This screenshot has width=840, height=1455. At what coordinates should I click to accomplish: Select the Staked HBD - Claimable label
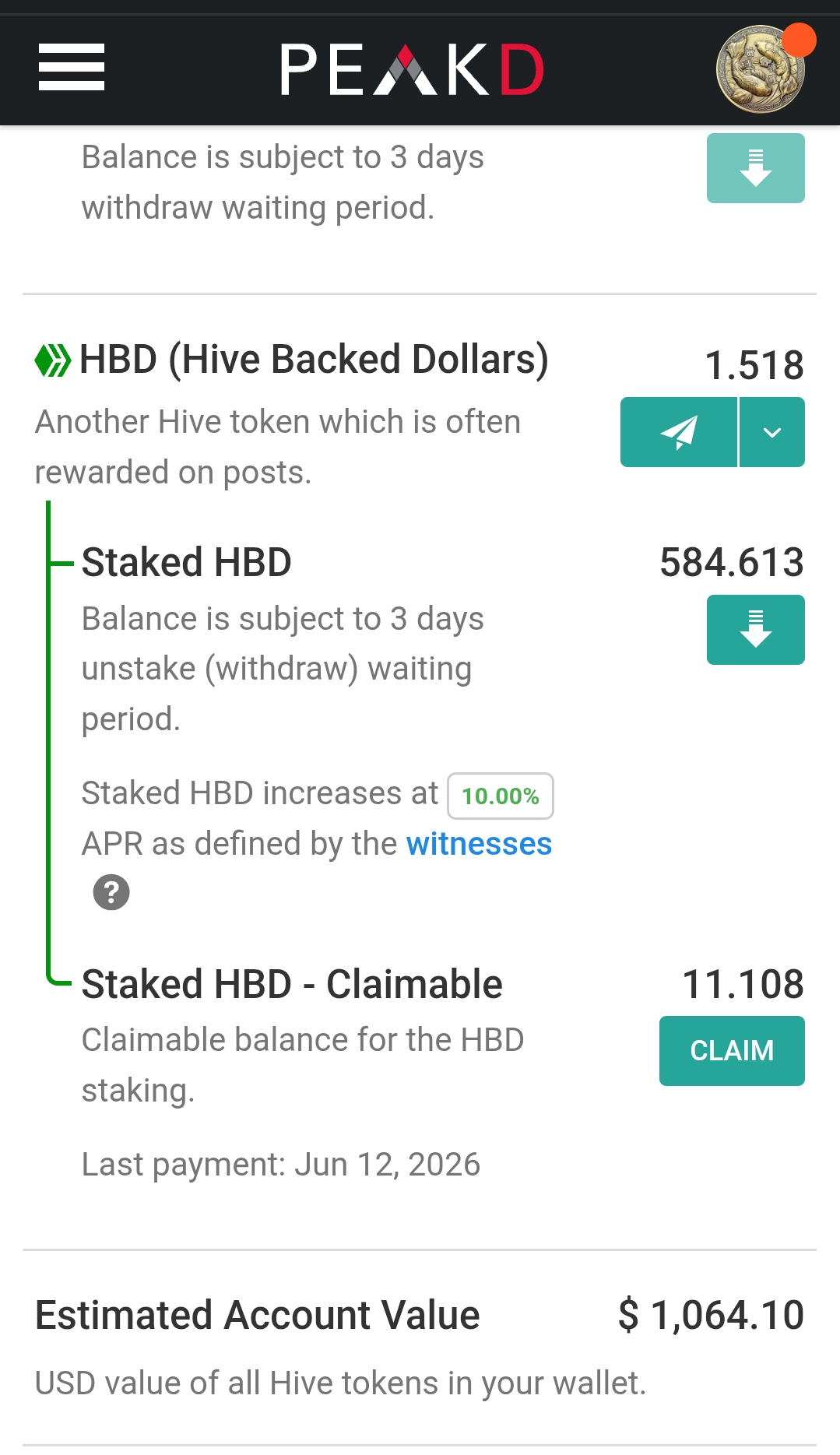pyautogui.click(x=292, y=984)
